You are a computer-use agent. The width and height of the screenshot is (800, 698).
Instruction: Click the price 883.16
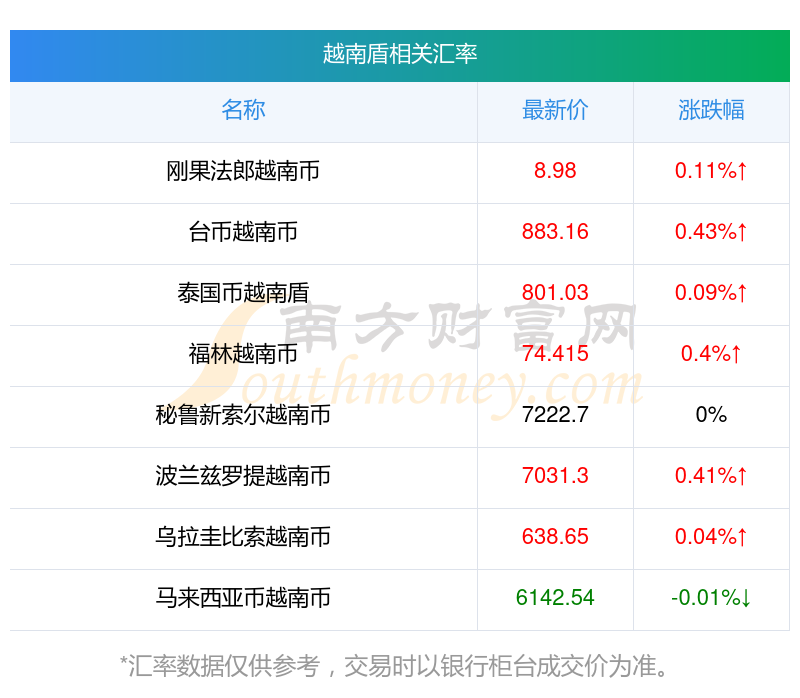(555, 232)
